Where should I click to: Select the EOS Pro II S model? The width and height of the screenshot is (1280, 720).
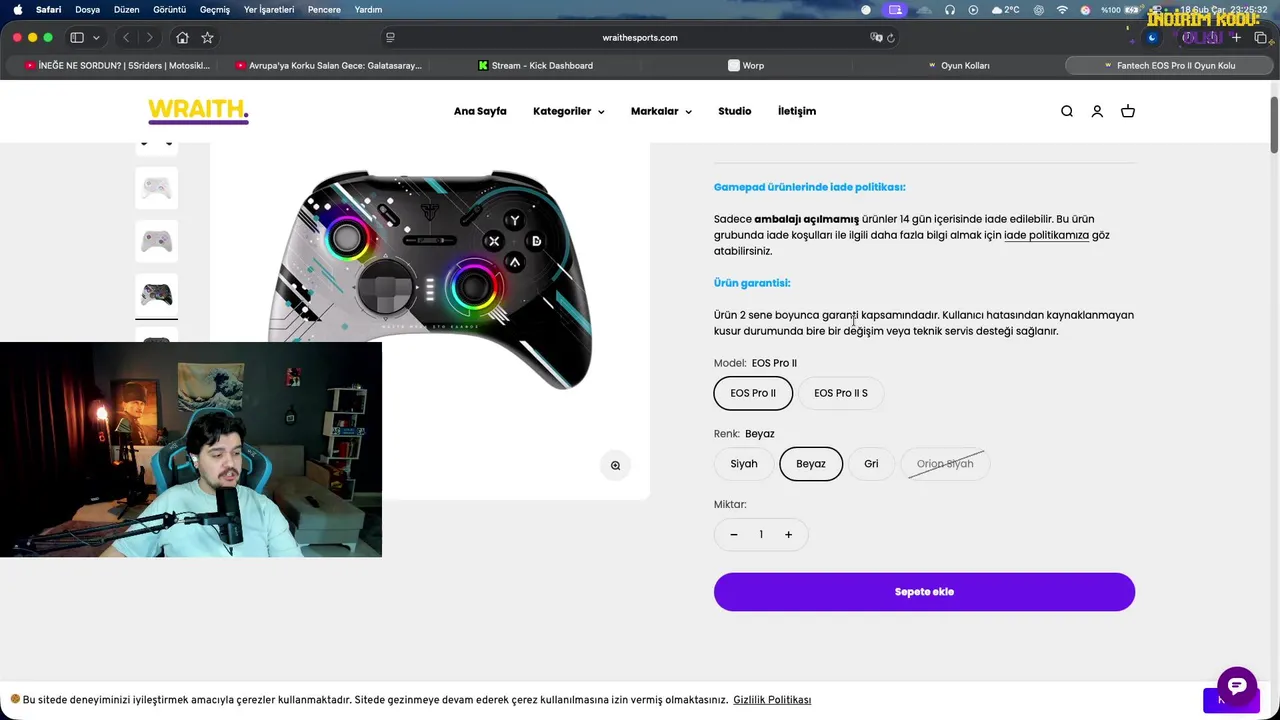tap(841, 393)
